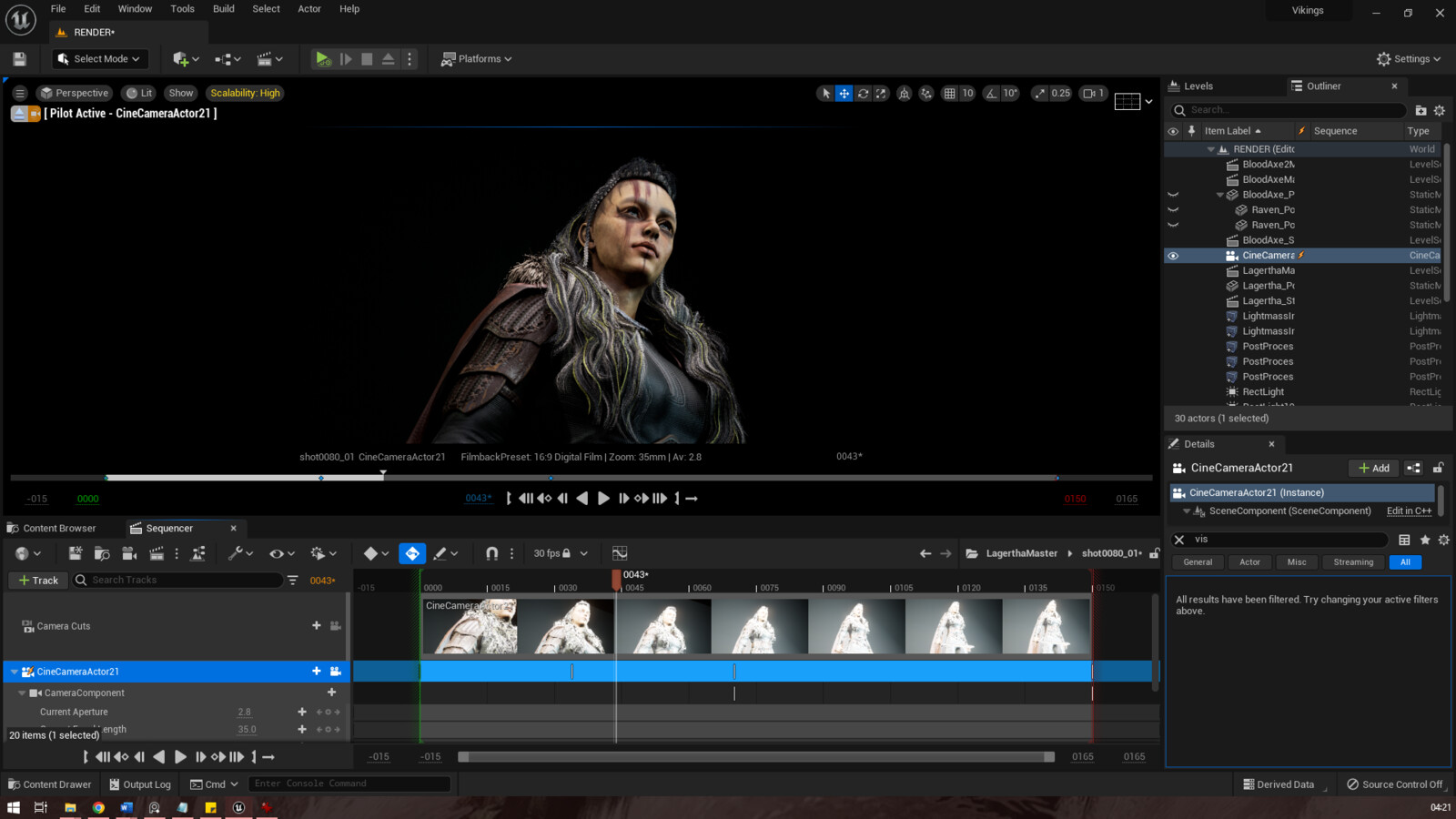Image resolution: width=1456 pixels, height=819 pixels.
Task: Clear the Details search with the X icon
Action: 1179,540
